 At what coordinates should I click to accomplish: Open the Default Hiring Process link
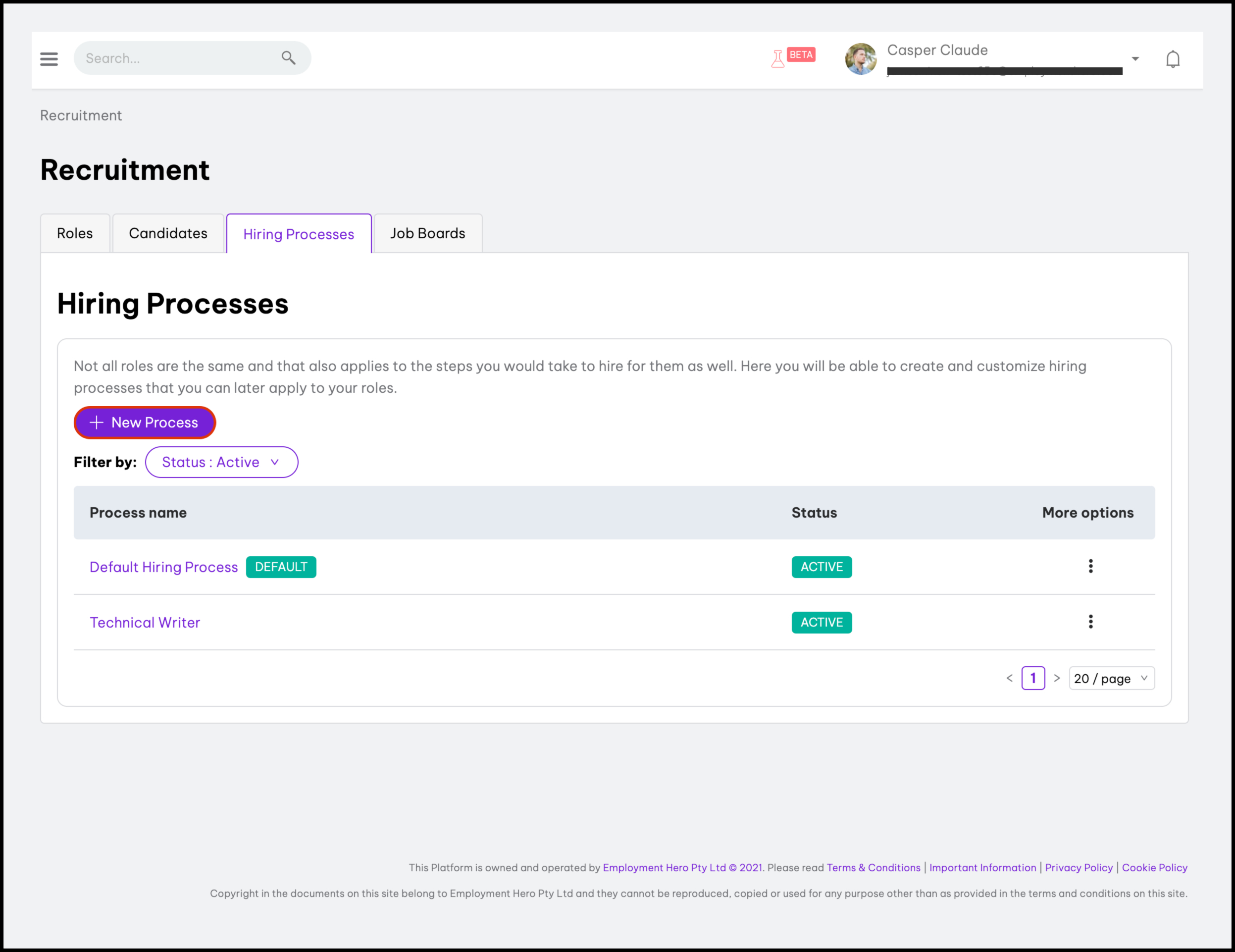click(x=163, y=567)
